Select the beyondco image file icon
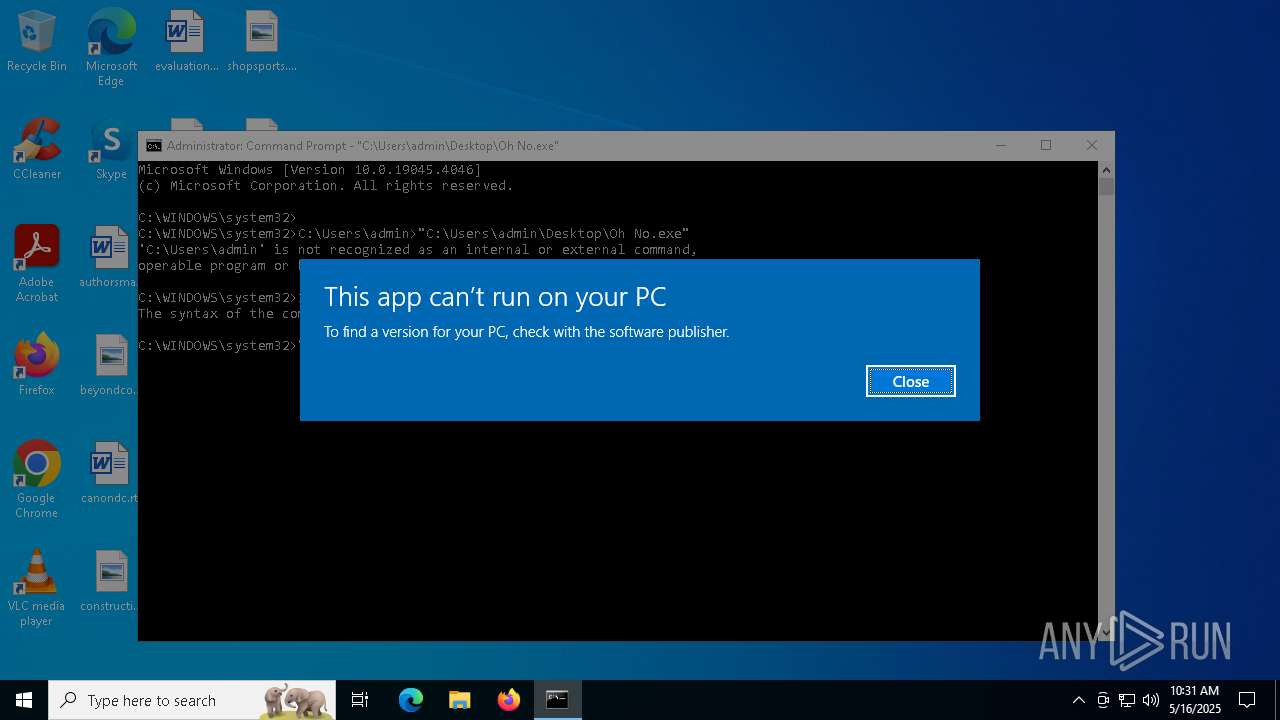This screenshot has width=1280, height=720. 108,365
